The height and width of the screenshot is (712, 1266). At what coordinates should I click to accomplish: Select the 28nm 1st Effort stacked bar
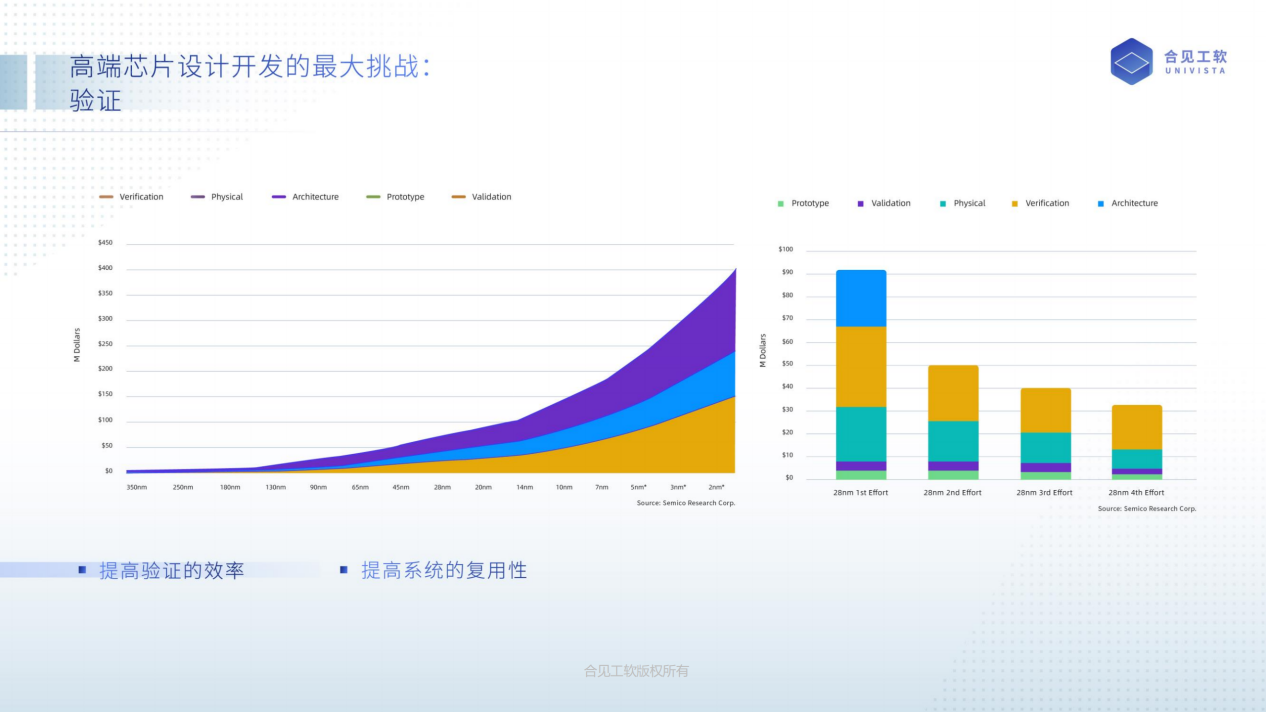861,375
